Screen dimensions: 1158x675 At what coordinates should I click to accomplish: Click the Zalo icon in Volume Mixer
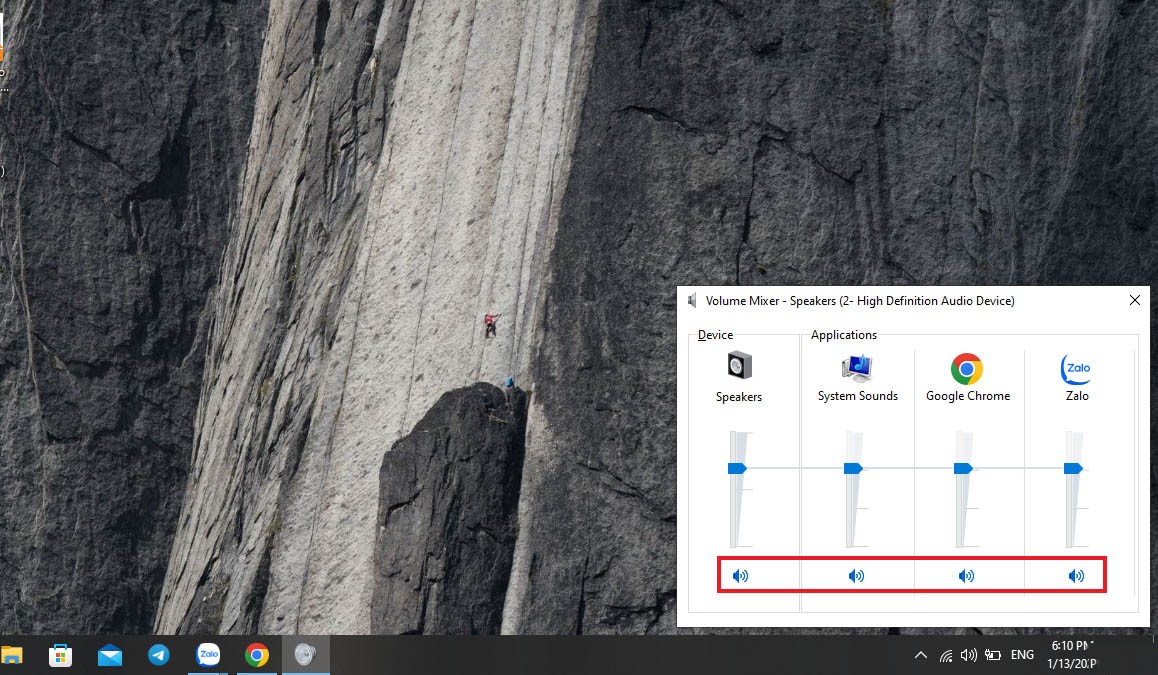tap(1076, 368)
